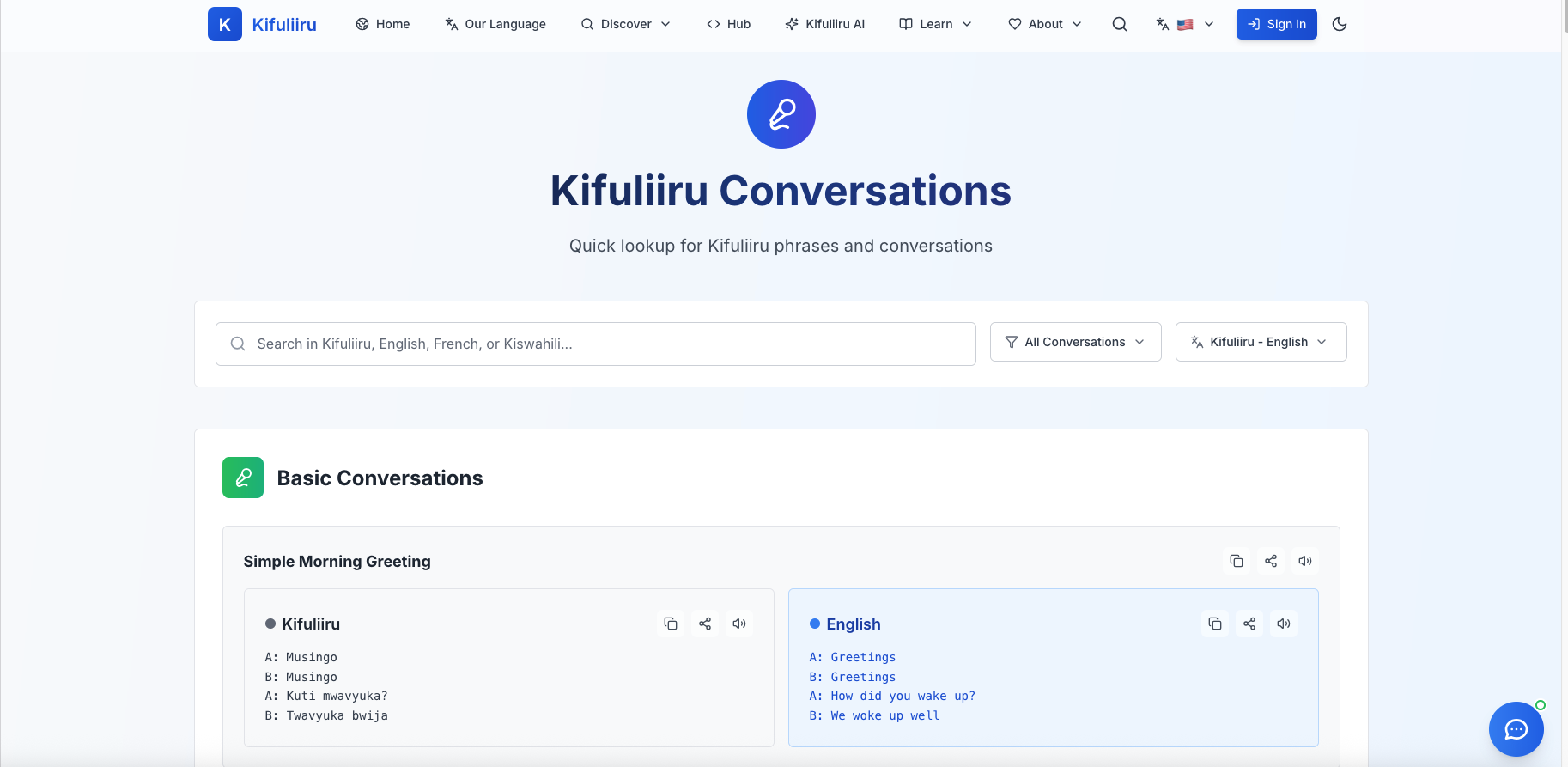The image size is (1568, 767).
Task: Open the All Conversations filter dropdown
Action: (x=1076, y=342)
